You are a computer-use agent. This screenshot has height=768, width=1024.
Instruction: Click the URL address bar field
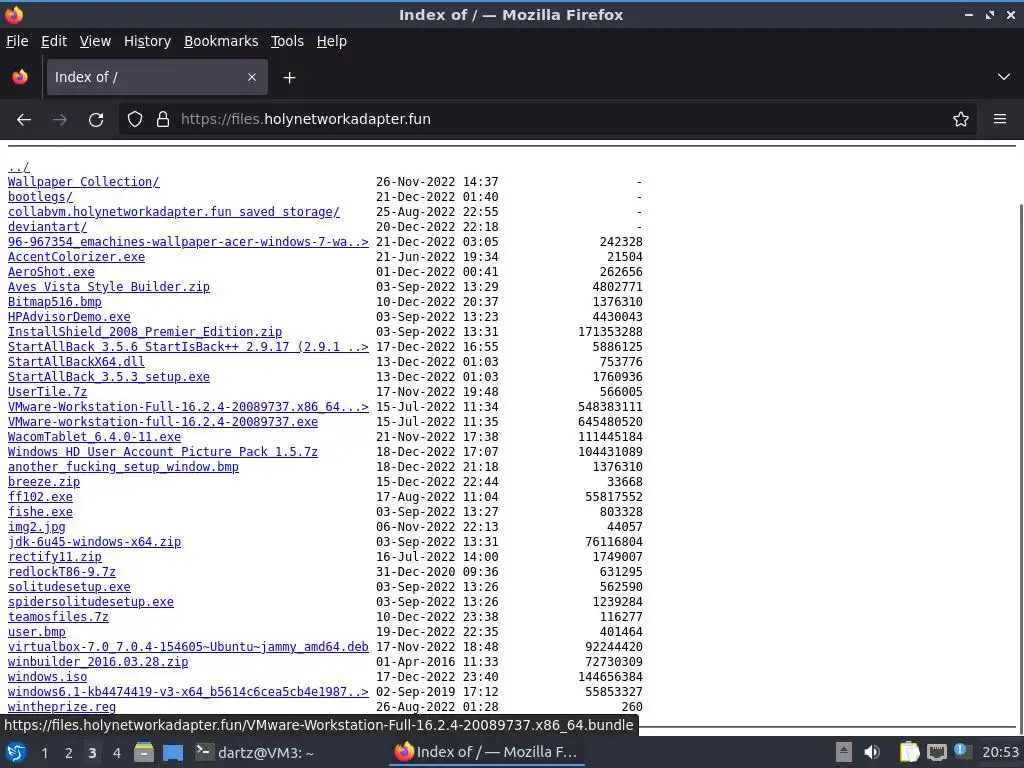click(547, 119)
